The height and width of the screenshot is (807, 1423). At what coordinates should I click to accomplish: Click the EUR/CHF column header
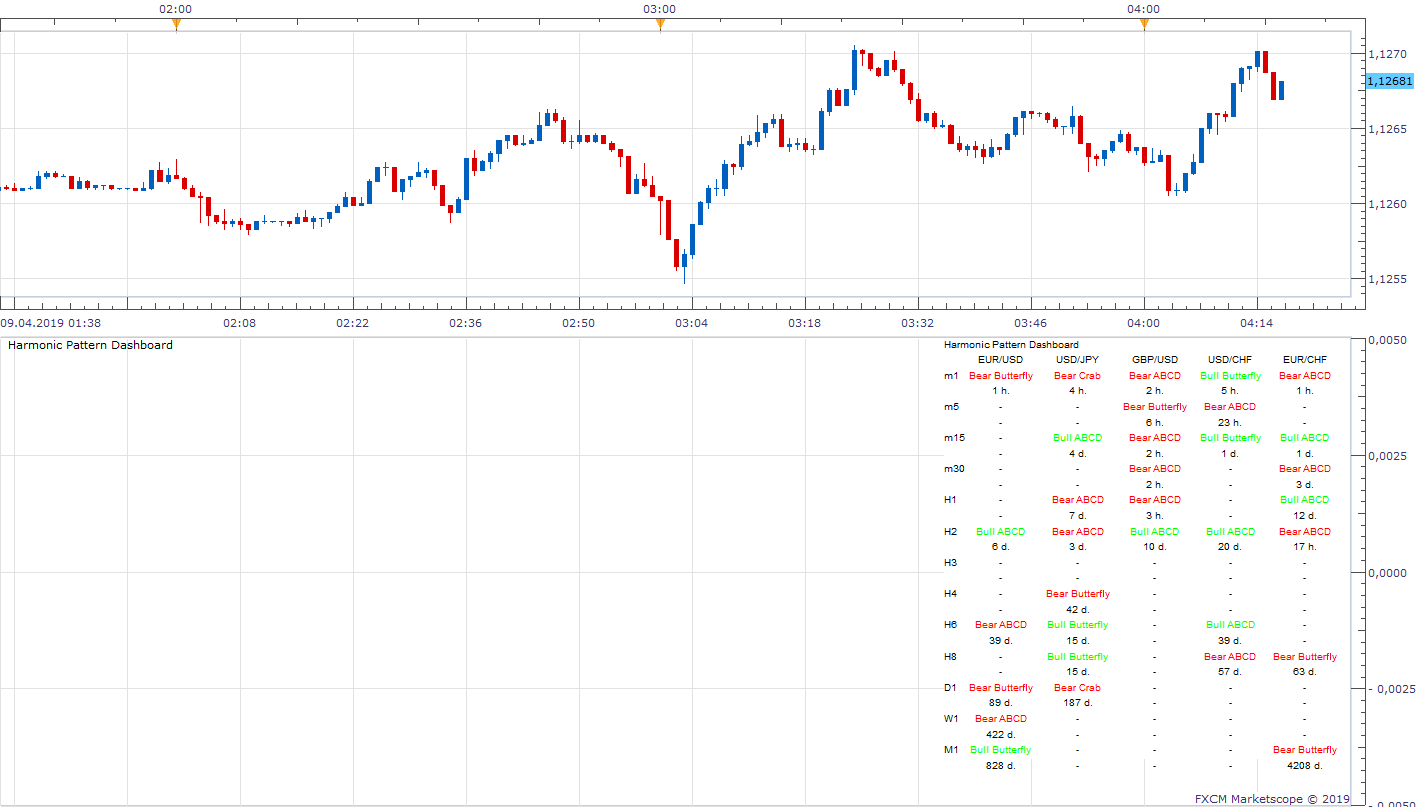point(1305,360)
